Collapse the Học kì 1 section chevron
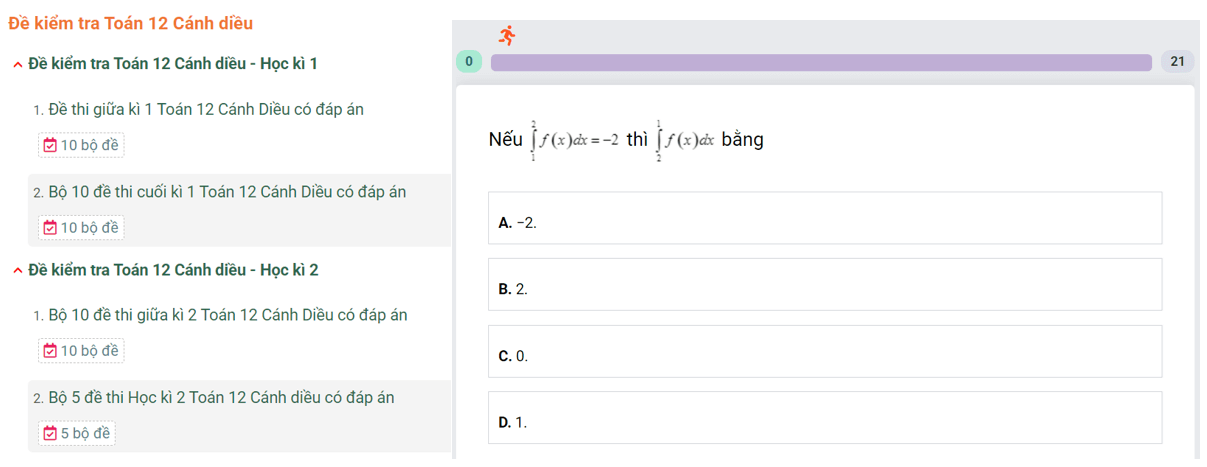The width and height of the screenshot is (1207, 467). pyautogui.click(x=18, y=65)
